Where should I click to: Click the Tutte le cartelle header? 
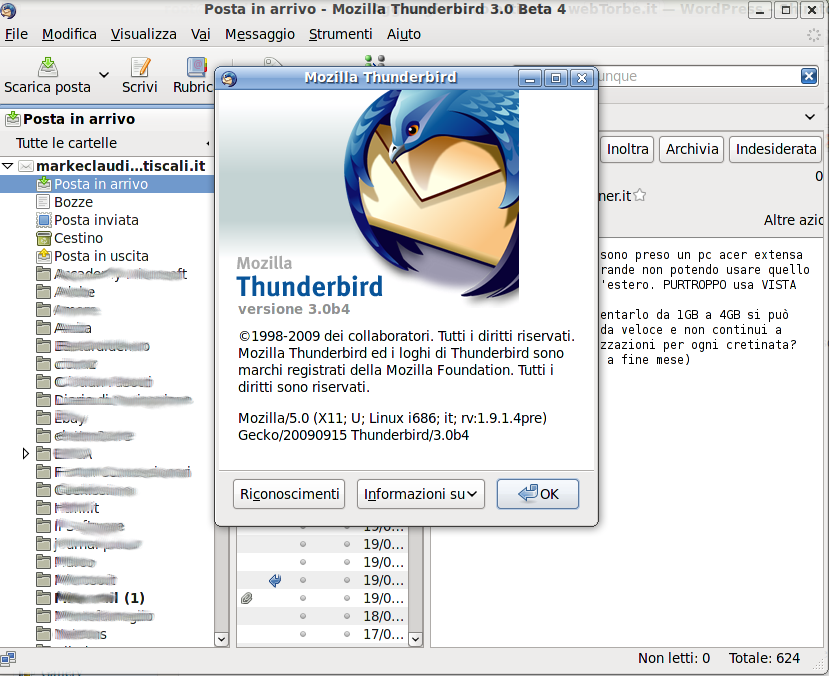(66, 143)
